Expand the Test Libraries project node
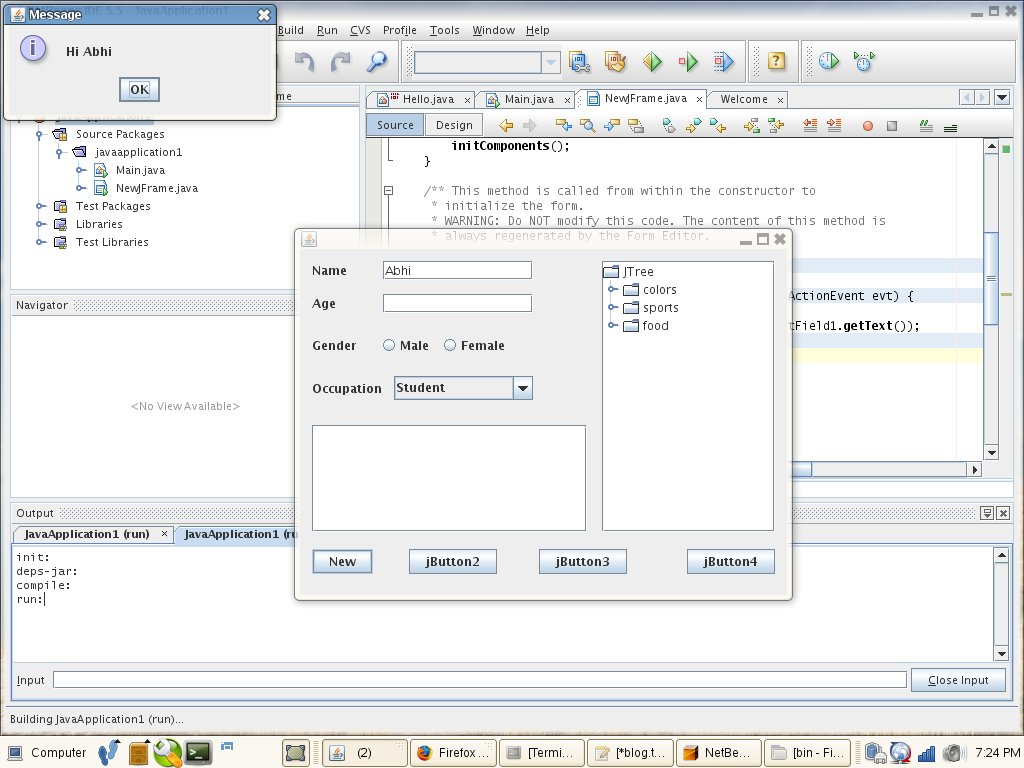This screenshot has height=768, width=1024. [41, 242]
